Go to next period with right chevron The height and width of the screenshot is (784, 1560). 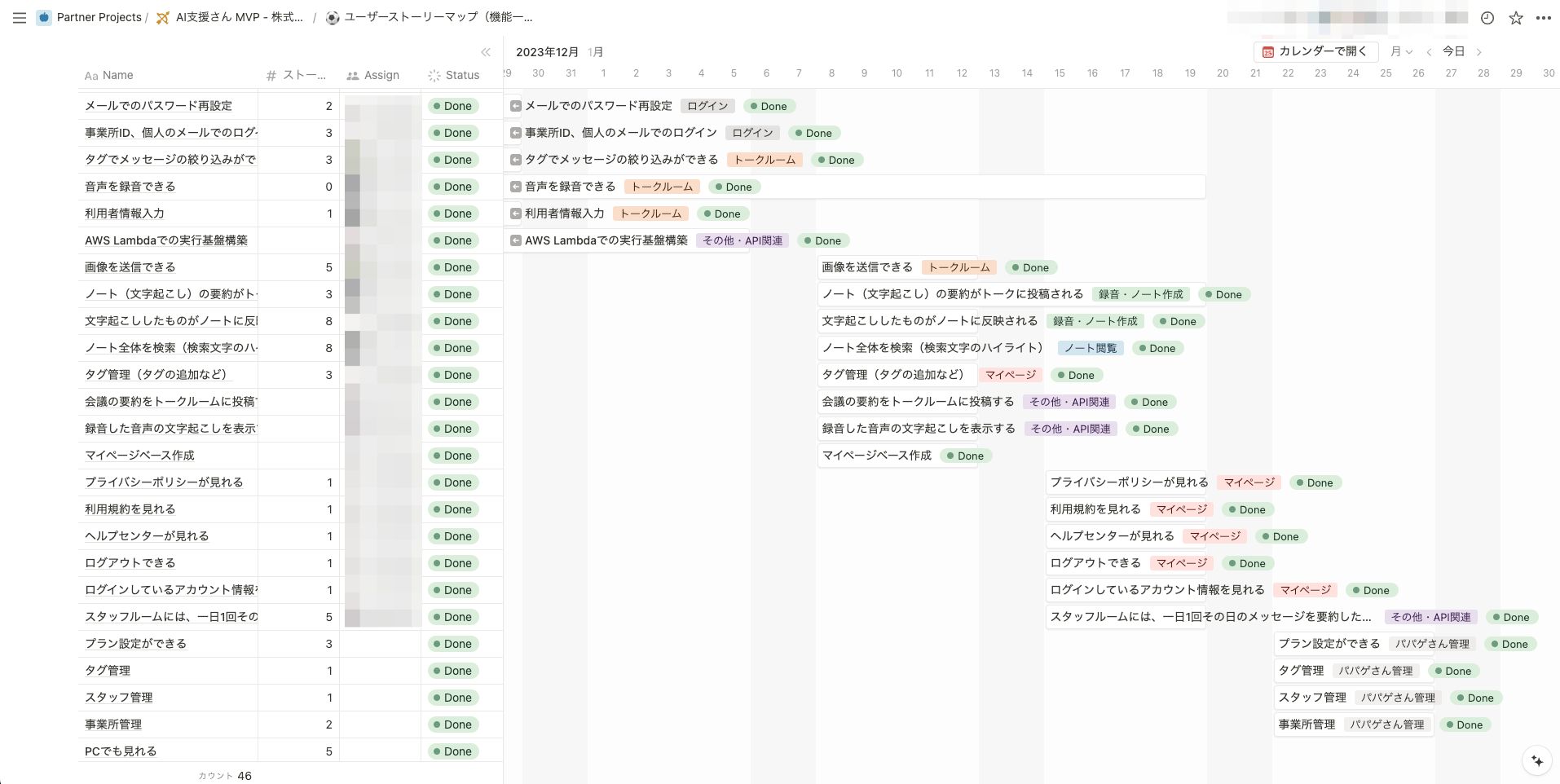pos(1479,52)
